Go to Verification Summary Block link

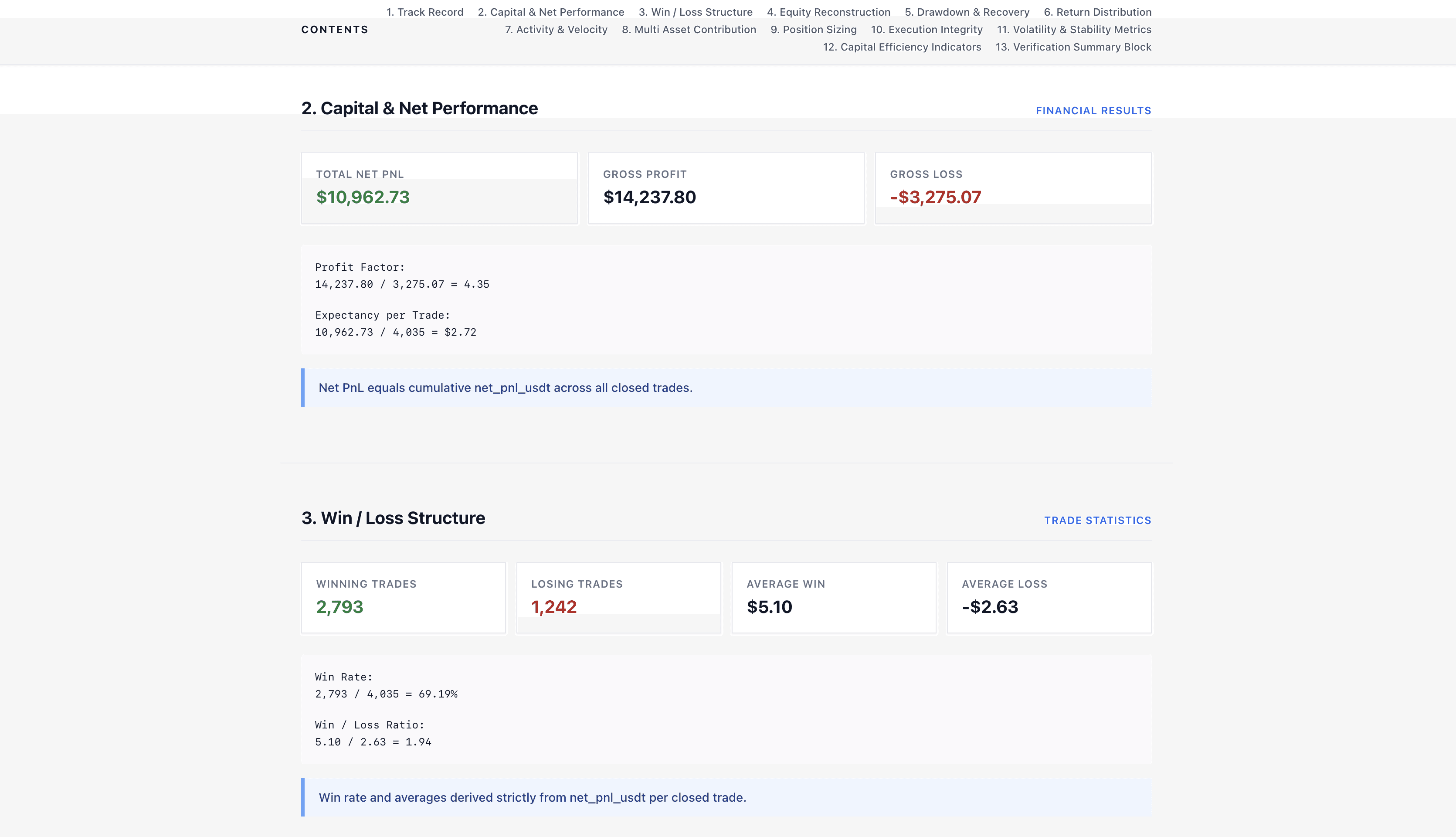1073,47
